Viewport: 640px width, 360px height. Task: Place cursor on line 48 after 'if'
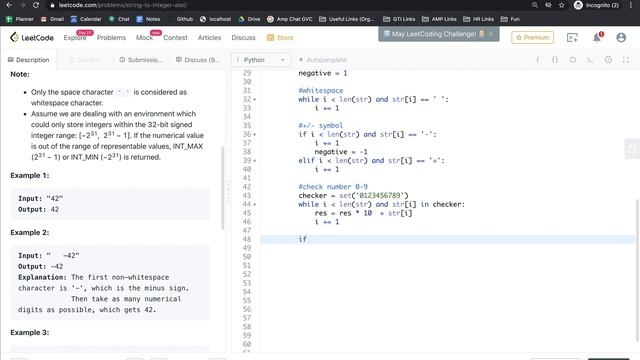pyautogui.click(x=307, y=239)
